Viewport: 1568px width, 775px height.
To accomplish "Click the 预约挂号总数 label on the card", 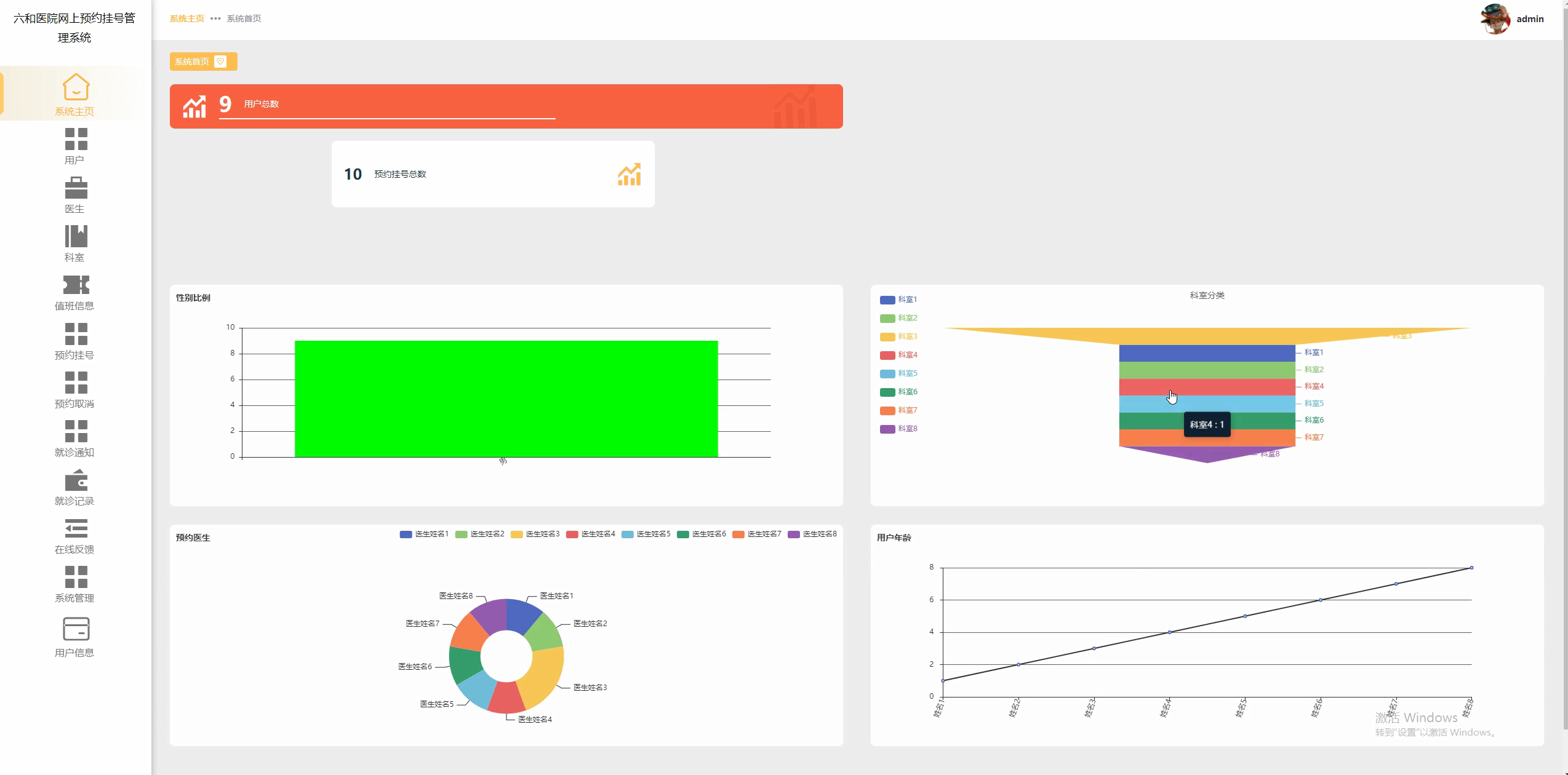I will 400,174.
